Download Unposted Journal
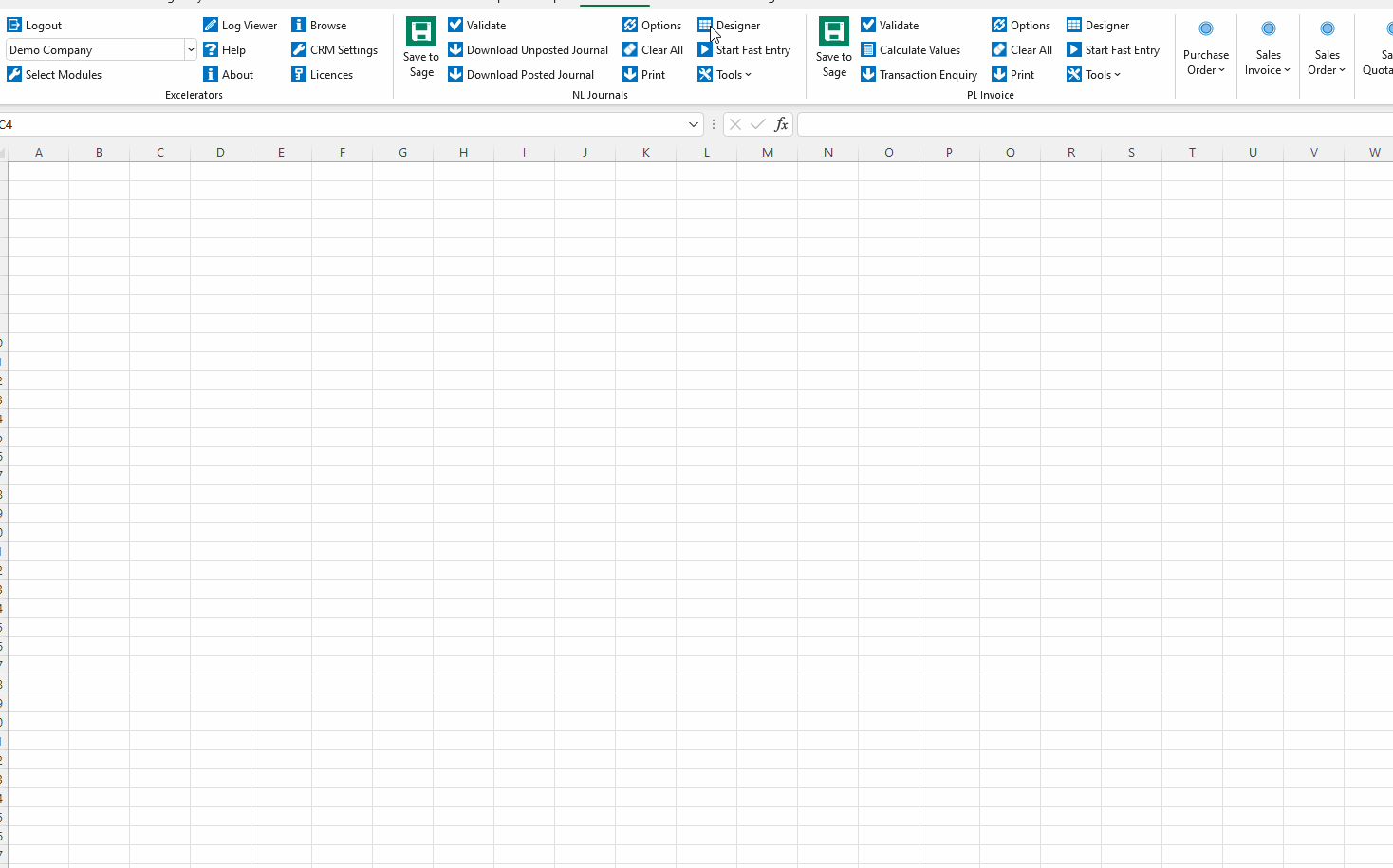 coord(528,50)
